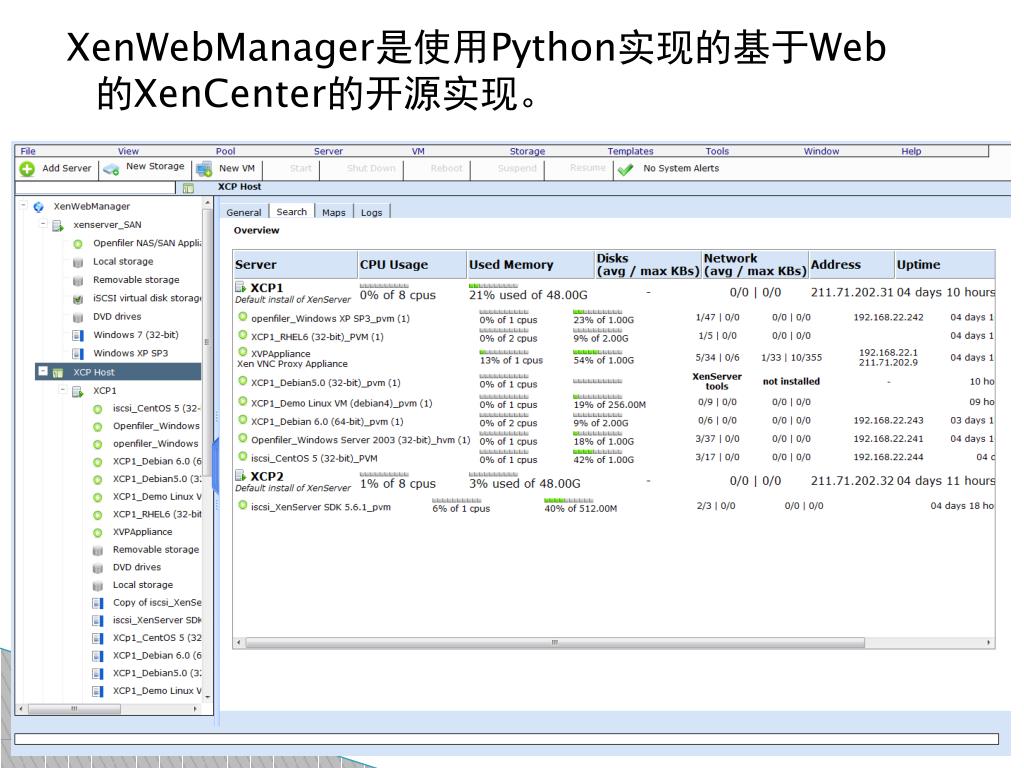
Task: Switch to the Logs tab
Action: coord(372,212)
